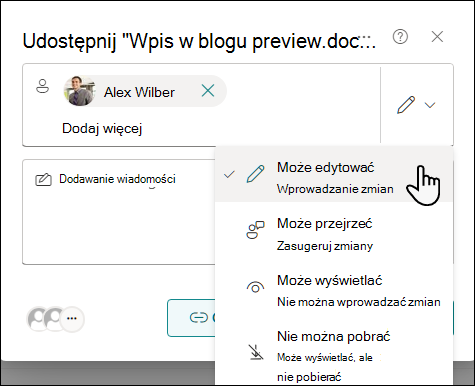Viewport: 475px width, 386px height.
Task: Click 'Nie można wprowadzać zmian' text
Action: coord(359,302)
